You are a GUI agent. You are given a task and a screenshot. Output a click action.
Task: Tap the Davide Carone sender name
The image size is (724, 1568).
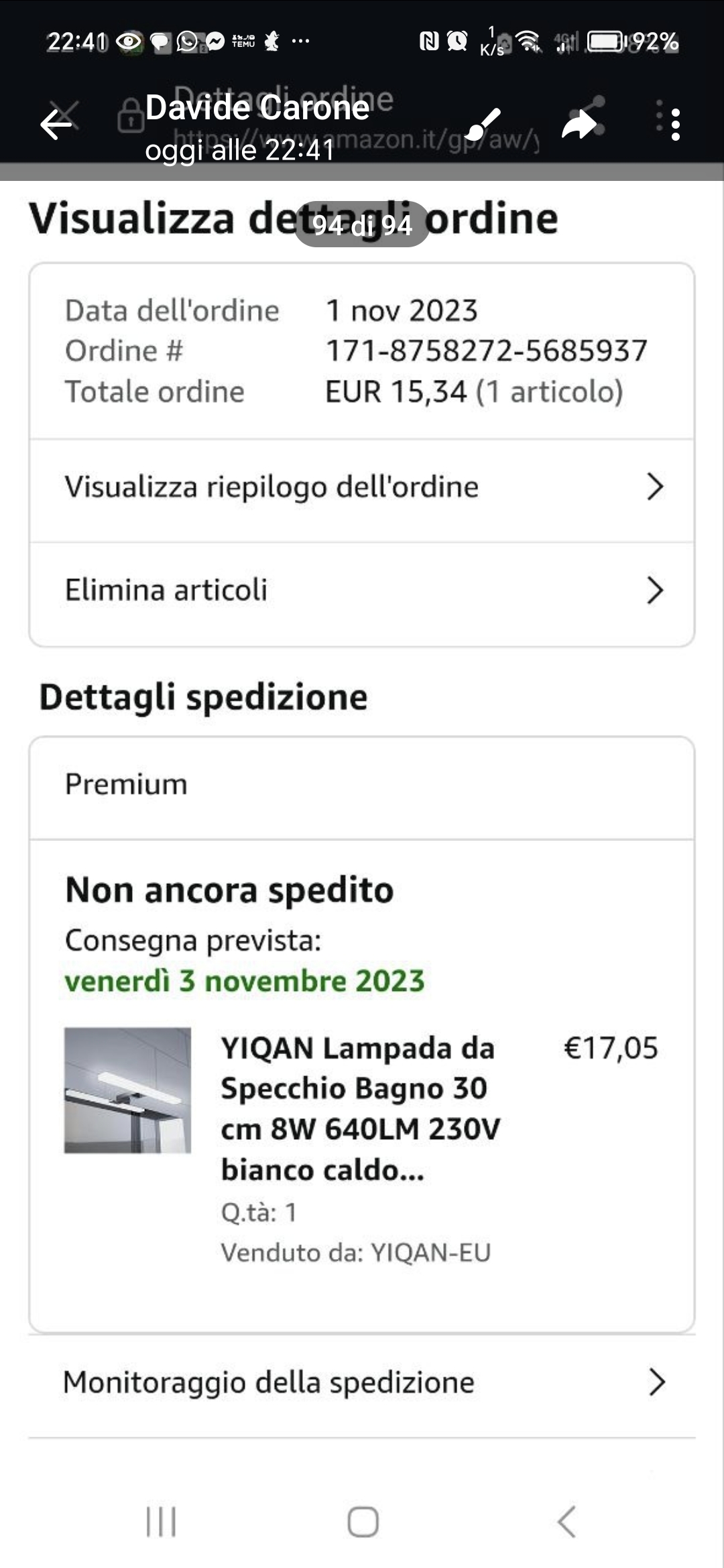[257, 107]
